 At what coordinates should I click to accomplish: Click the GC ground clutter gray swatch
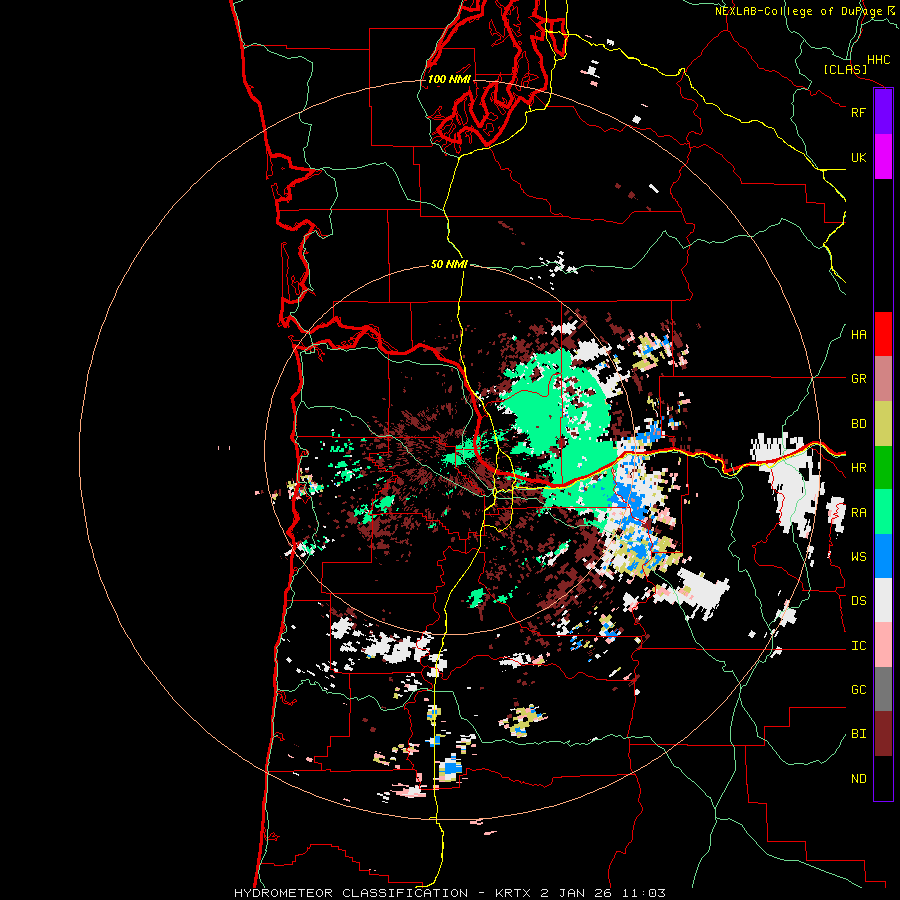(x=883, y=689)
